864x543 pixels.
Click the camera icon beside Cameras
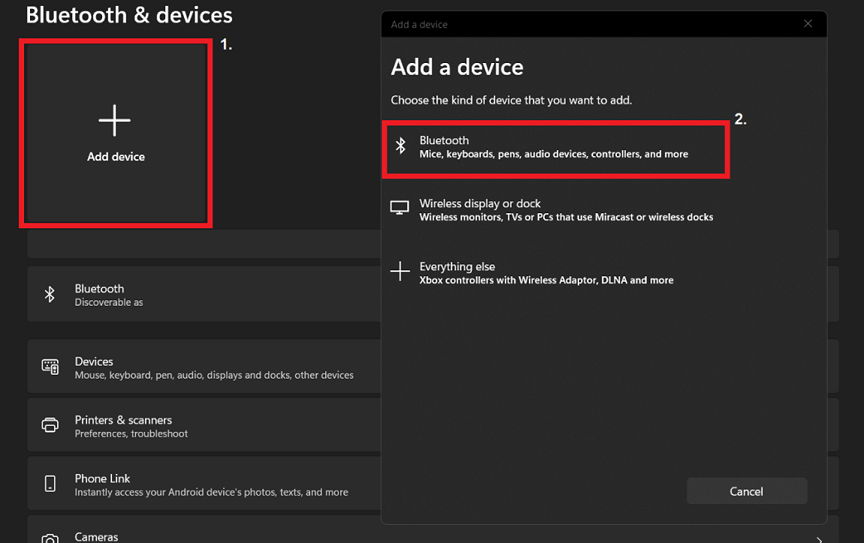pyautogui.click(x=50, y=539)
